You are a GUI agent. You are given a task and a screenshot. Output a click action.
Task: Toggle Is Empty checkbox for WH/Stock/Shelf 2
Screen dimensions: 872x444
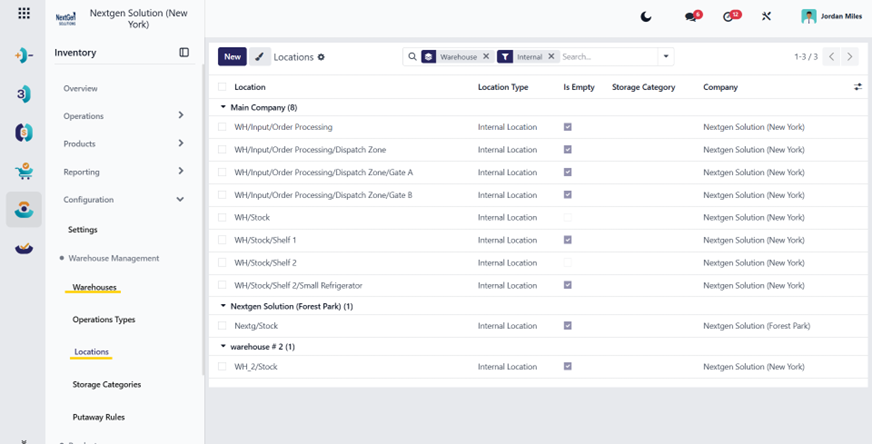point(568,263)
